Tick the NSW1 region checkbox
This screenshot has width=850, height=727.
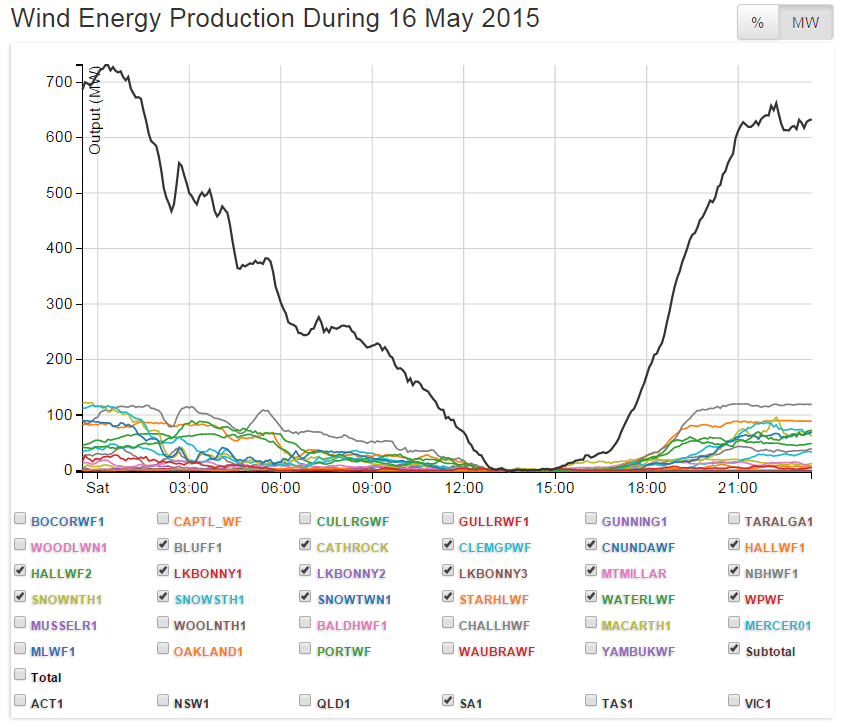click(164, 701)
